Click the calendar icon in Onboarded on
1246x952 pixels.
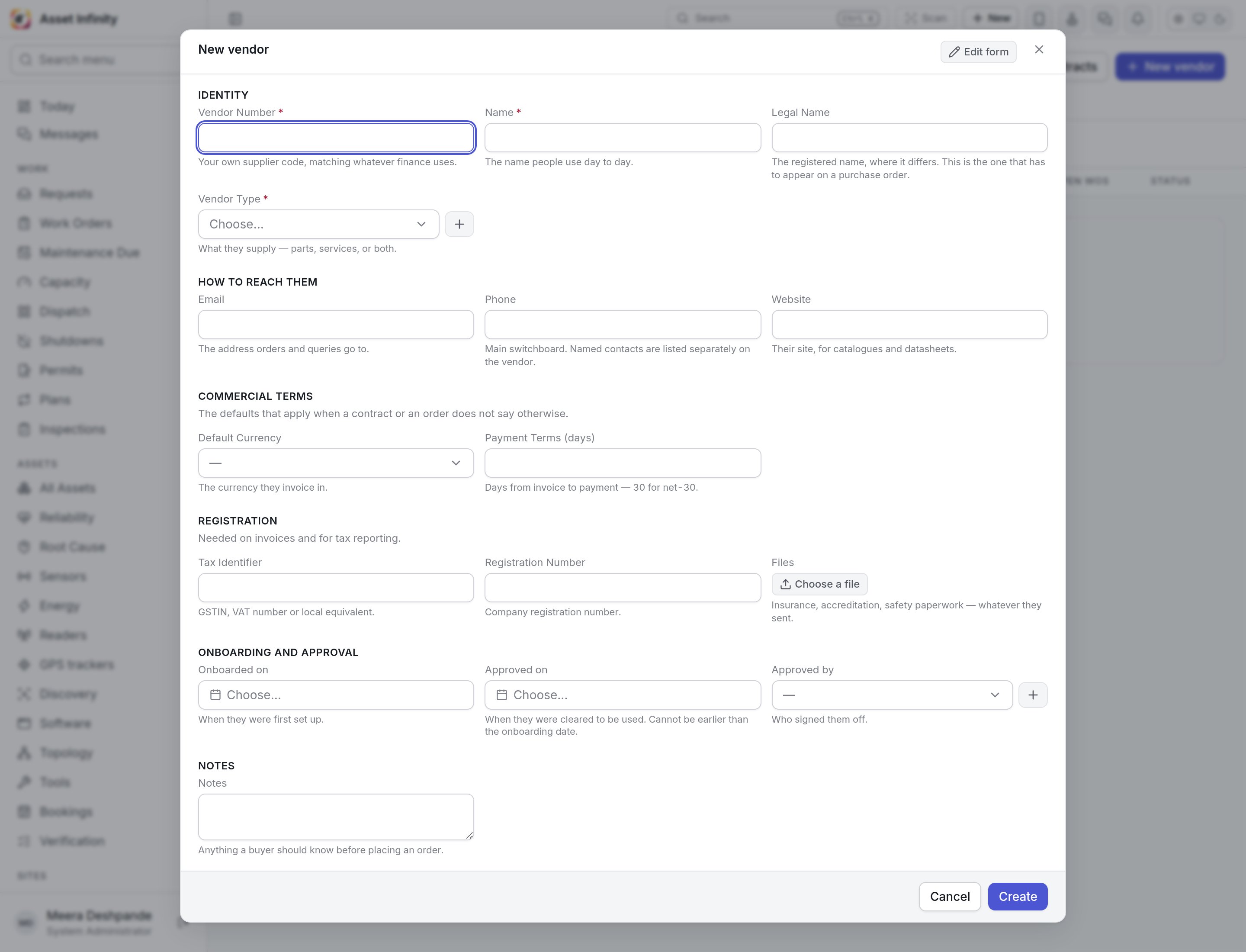(x=215, y=695)
